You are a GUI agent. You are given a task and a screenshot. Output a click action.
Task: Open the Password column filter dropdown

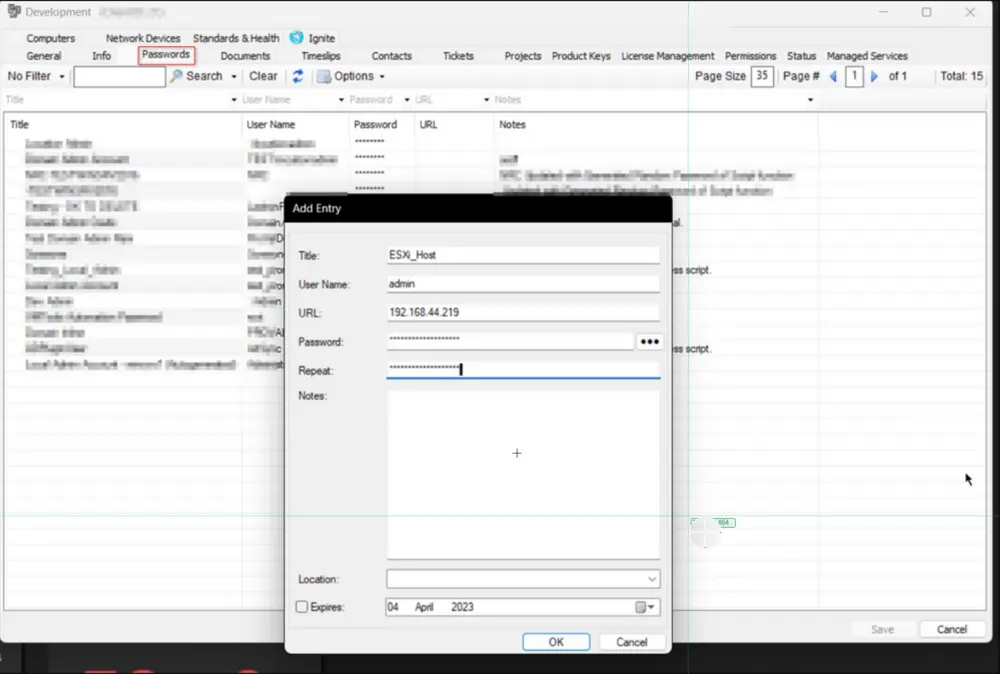click(x=407, y=100)
